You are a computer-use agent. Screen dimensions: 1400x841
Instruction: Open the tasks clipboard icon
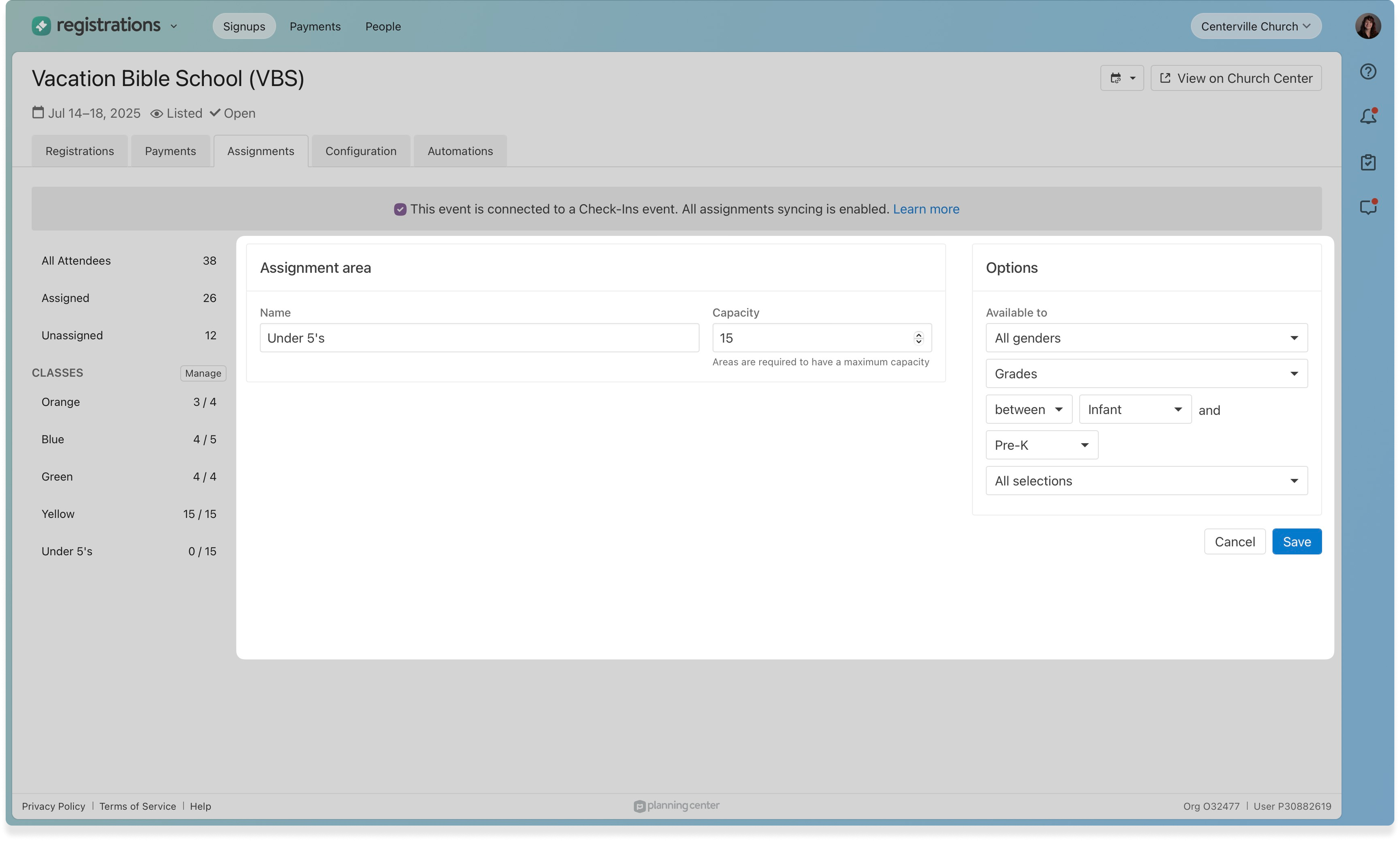[x=1368, y=163]
